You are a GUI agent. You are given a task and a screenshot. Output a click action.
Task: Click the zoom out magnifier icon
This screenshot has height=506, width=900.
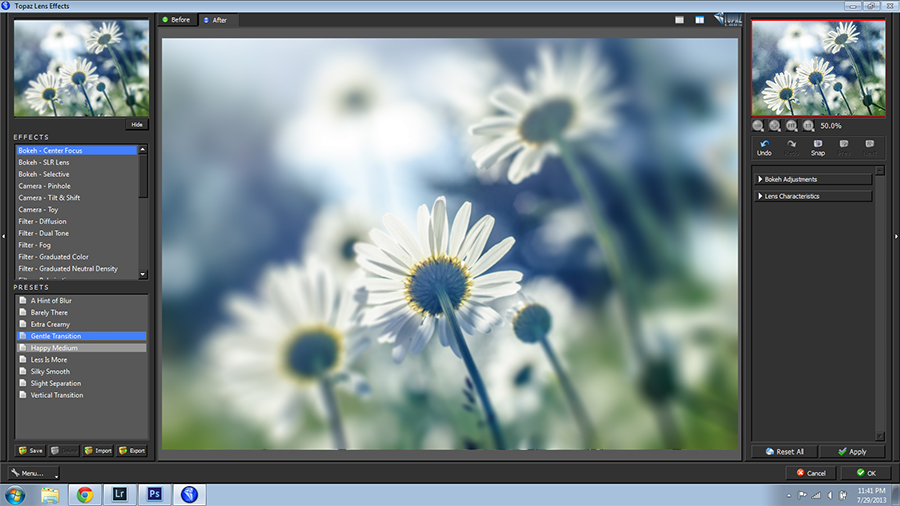click(x=758, y=126)
